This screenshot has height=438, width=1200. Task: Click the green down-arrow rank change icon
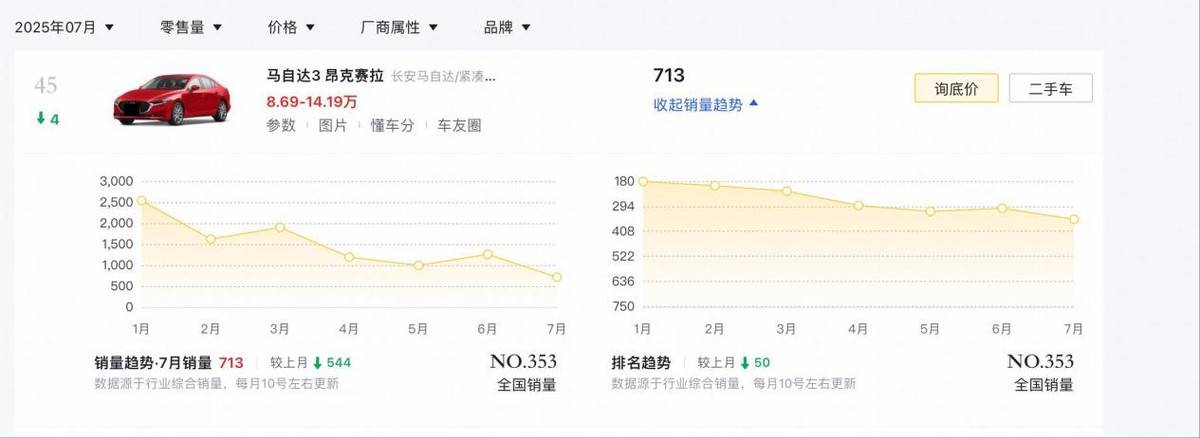(41, 119)
